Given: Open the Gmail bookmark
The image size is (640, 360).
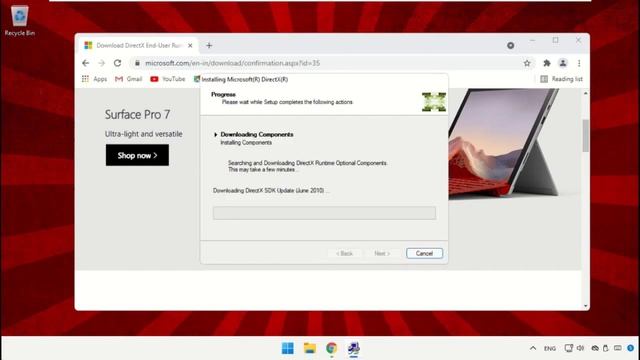Looking at the screenshot, I should click(x=129, y=79).
